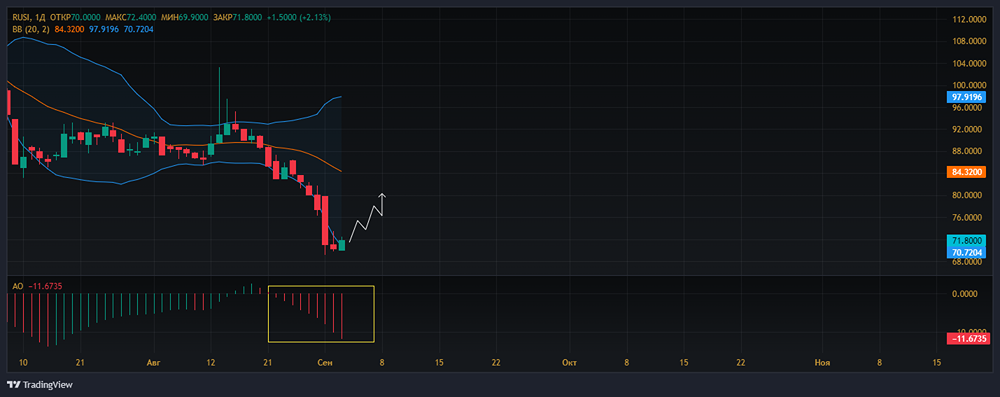Screen dimensions: 1000x397
Task: Click the 68.0000 price scale label
Action: pyautogui.click(x=968, y=262)
